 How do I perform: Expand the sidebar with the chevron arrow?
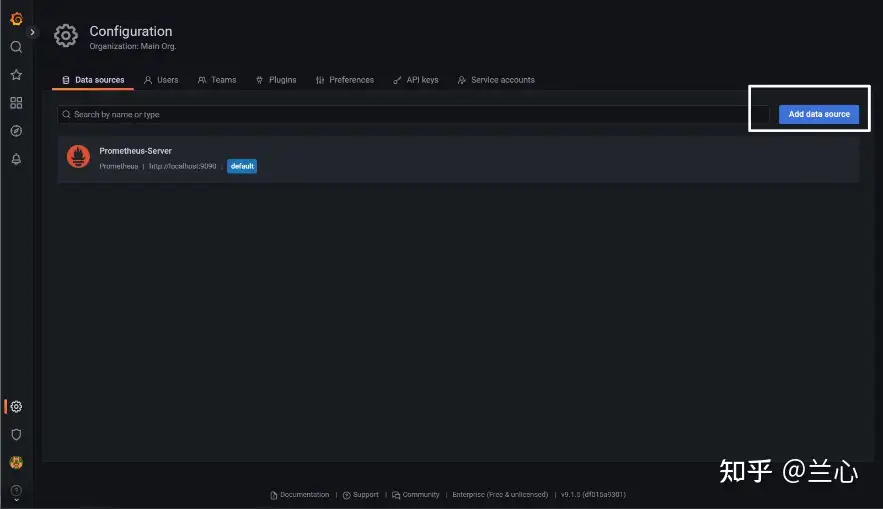[x=32, y=32]
